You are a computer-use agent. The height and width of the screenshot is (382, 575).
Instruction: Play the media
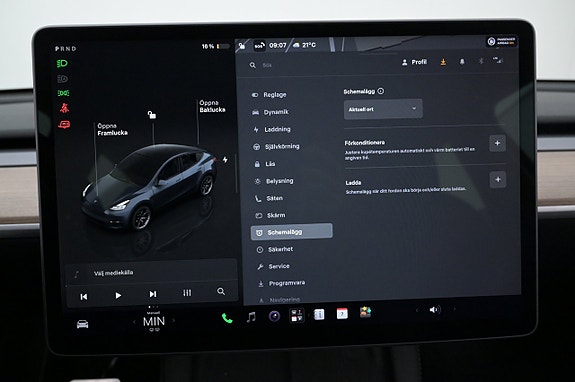118,295
